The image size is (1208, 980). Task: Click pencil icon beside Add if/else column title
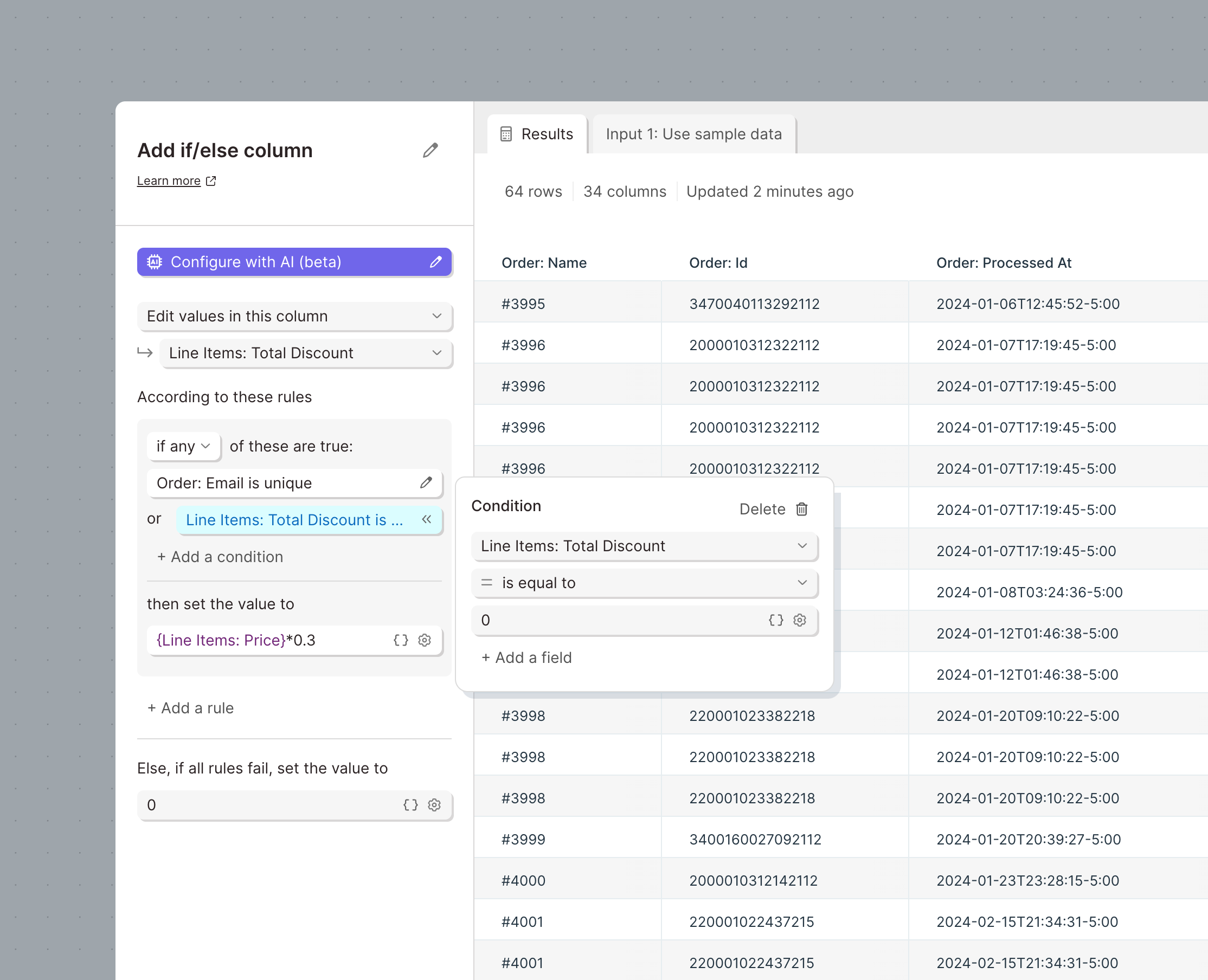click(x=430, y=150)
